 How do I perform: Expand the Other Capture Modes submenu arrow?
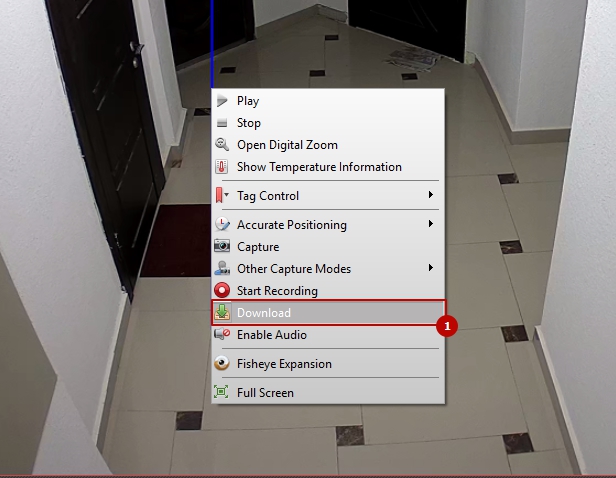coord(431,268)
